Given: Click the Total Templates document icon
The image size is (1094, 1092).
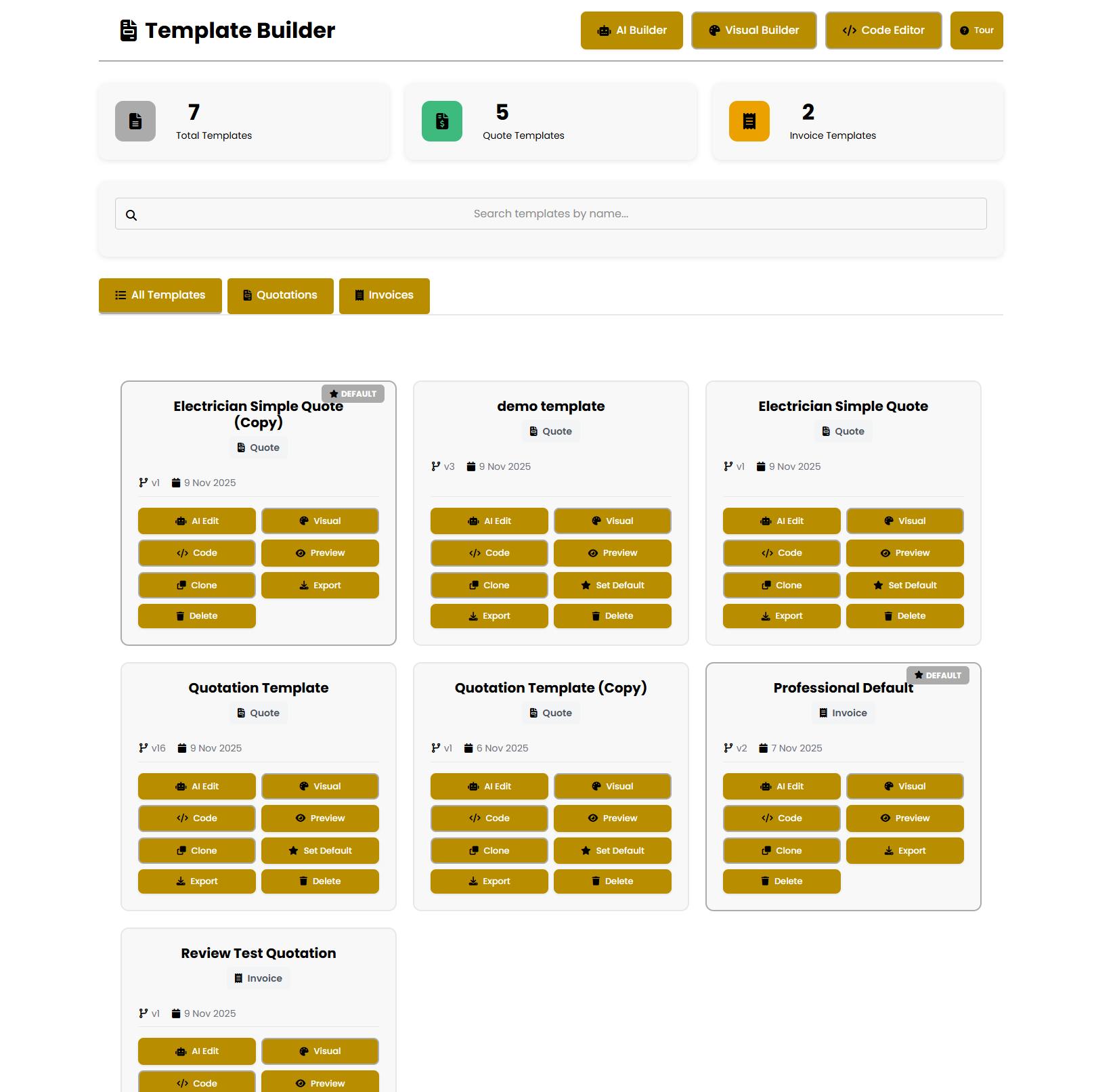Looking at the screenshot, I should pos(135,121).
